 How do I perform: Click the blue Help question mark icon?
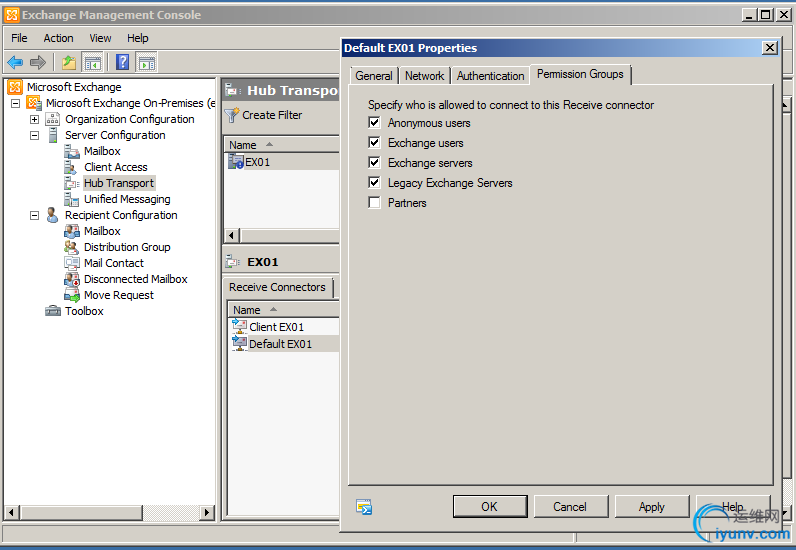tap(122, 62)
